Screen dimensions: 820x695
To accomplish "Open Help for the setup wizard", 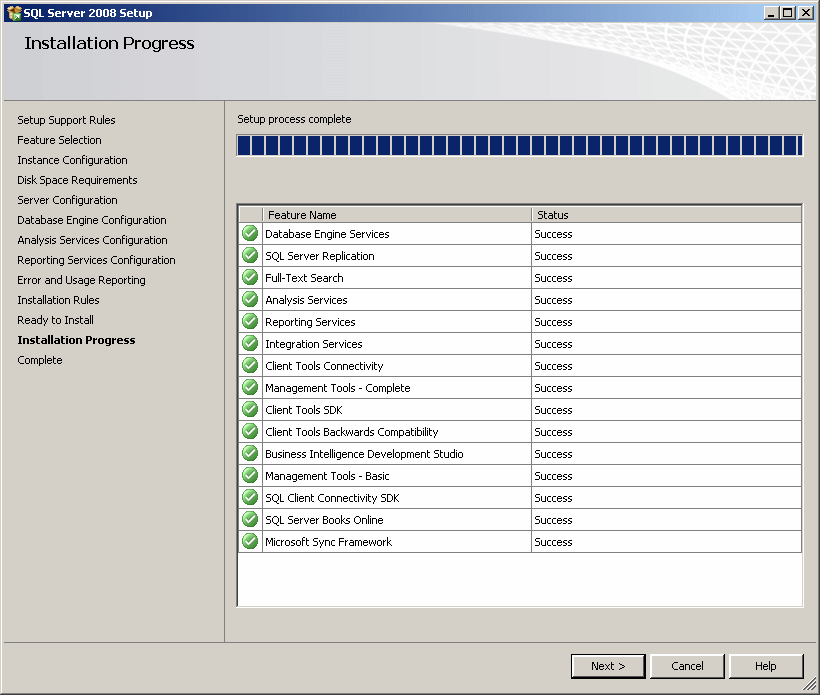I will (x=766, y=666).
